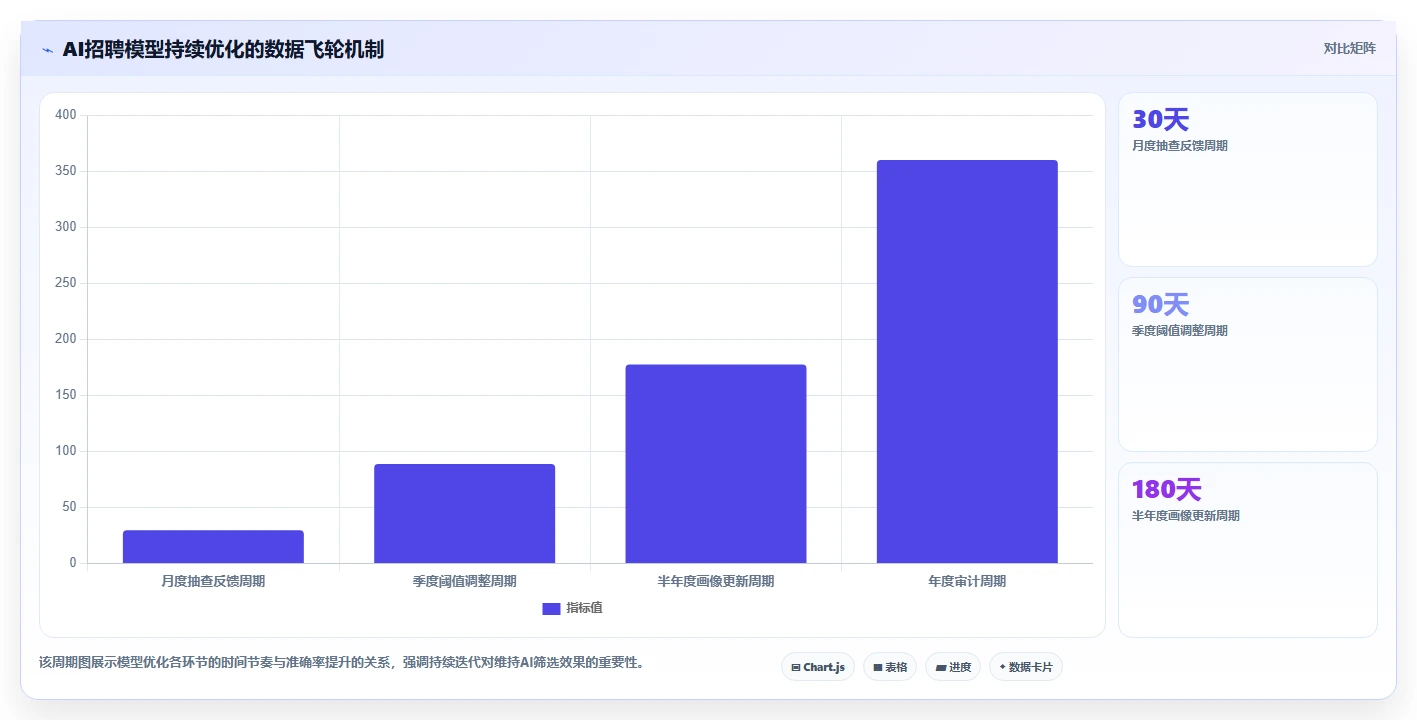Click the 30天 card value

(x=1160, y=120)
